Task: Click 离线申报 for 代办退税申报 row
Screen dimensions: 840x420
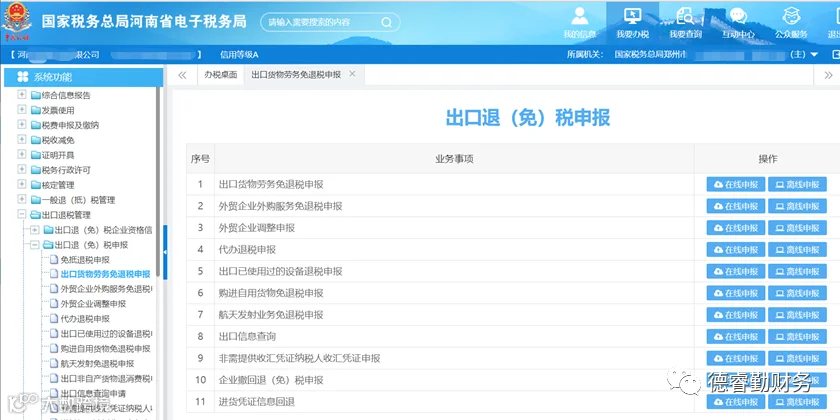Action: coord(797,250)
